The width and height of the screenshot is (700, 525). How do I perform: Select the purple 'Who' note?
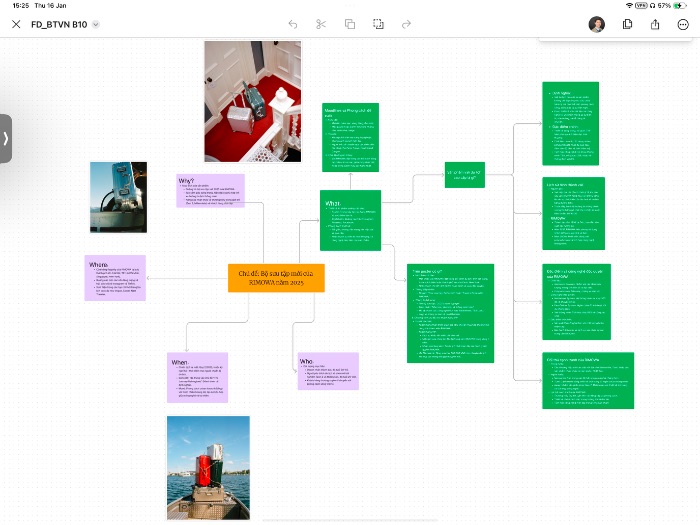point(328,371)
